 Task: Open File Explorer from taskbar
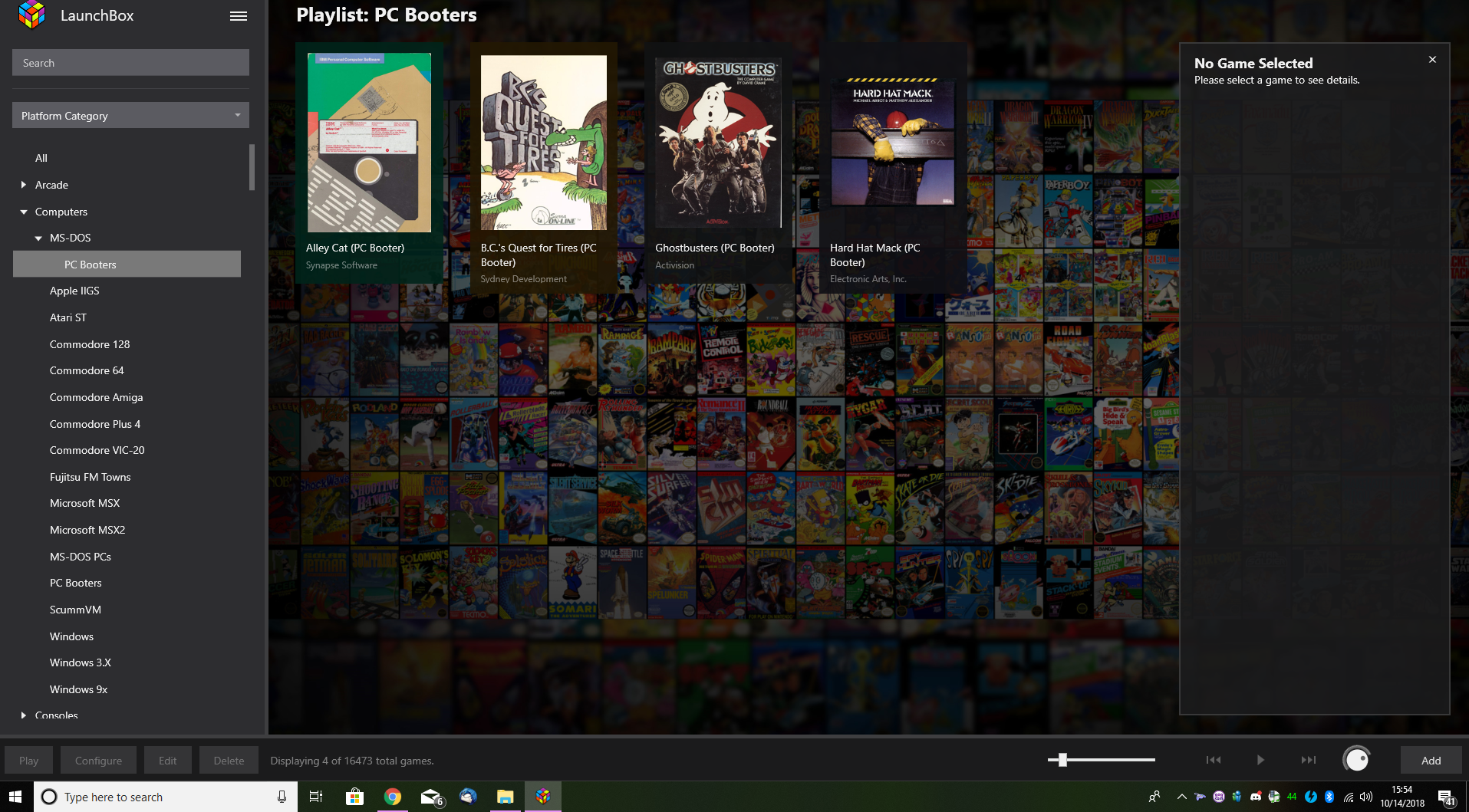(x=505, y=797)
